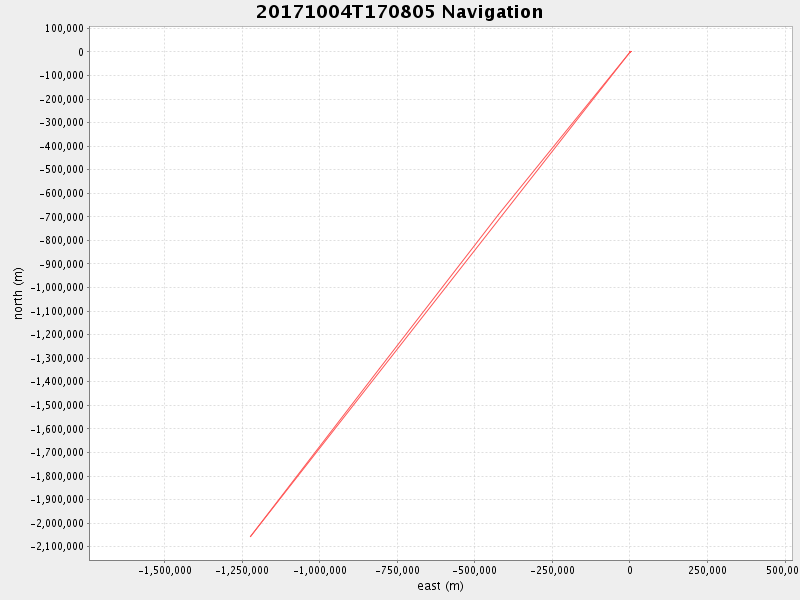This screenshot has width=800, height=600.
Task: Click the -1,500,000 tick on east axis
Action: (x=165, y=571)
